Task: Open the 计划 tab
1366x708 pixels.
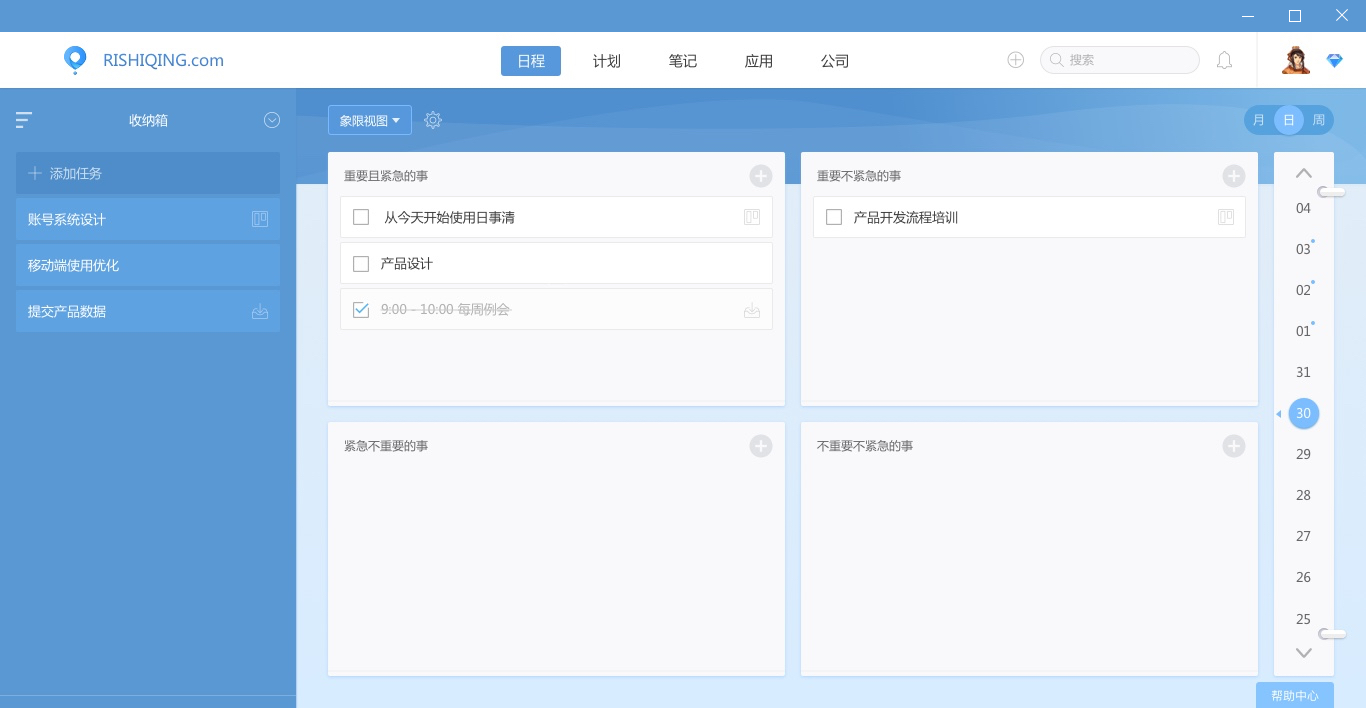Action: click(607, 61)
